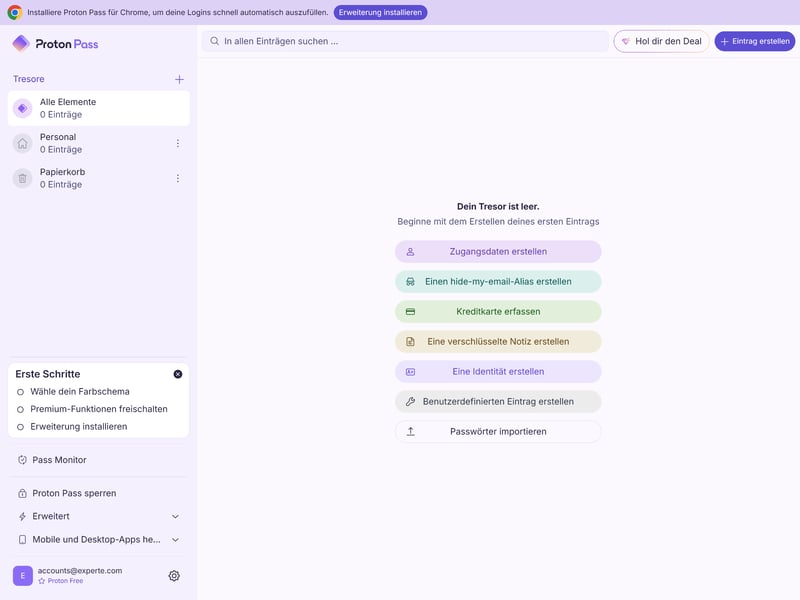Toggle Wähle dein Farbschema step circle
The height and width of the screenshot is (600, 800).
(x=20, y=392)
